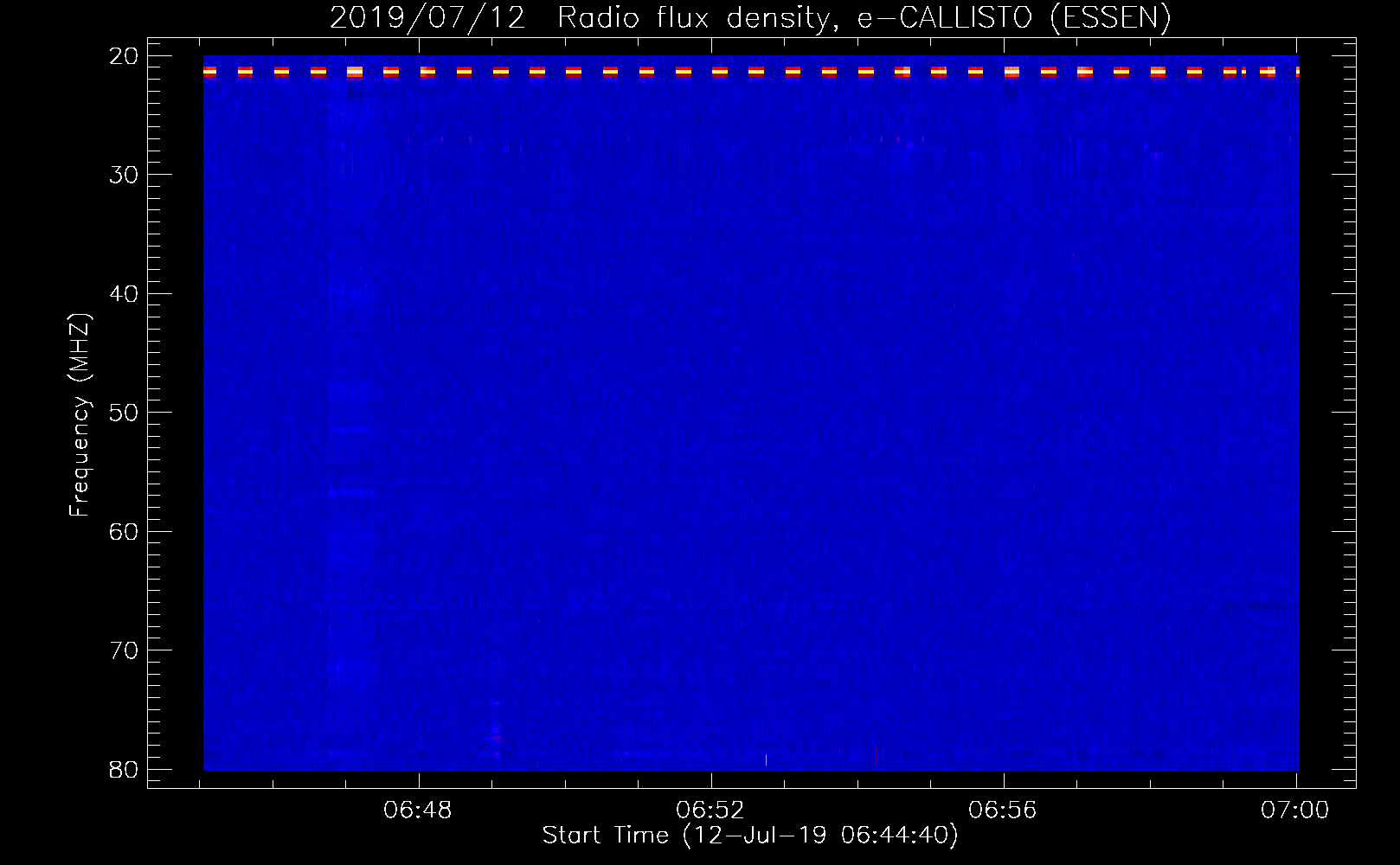1400x865 pixels.
Task: Click the 70 MHz frequency tick label
Action: tap(124, 650)
